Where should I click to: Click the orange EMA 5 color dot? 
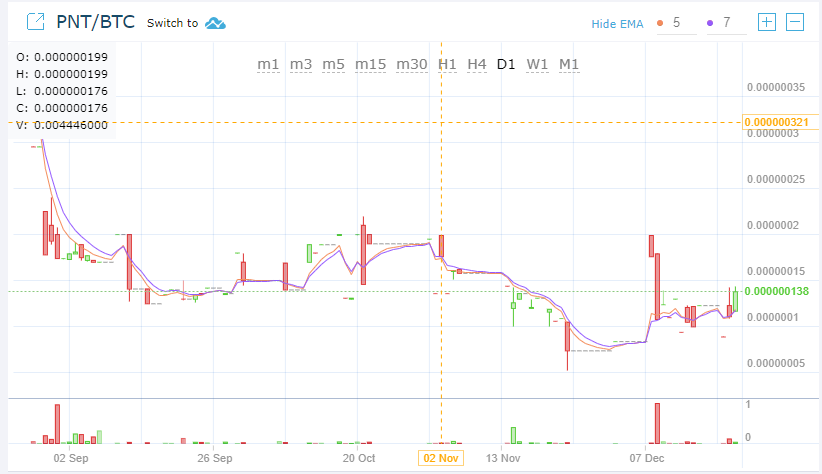tap(659, 22)
